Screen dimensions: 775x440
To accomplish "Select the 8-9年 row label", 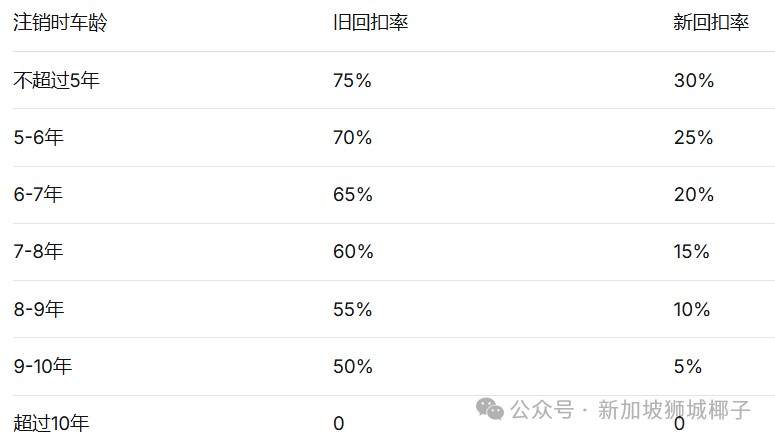I will click(38, 310).
